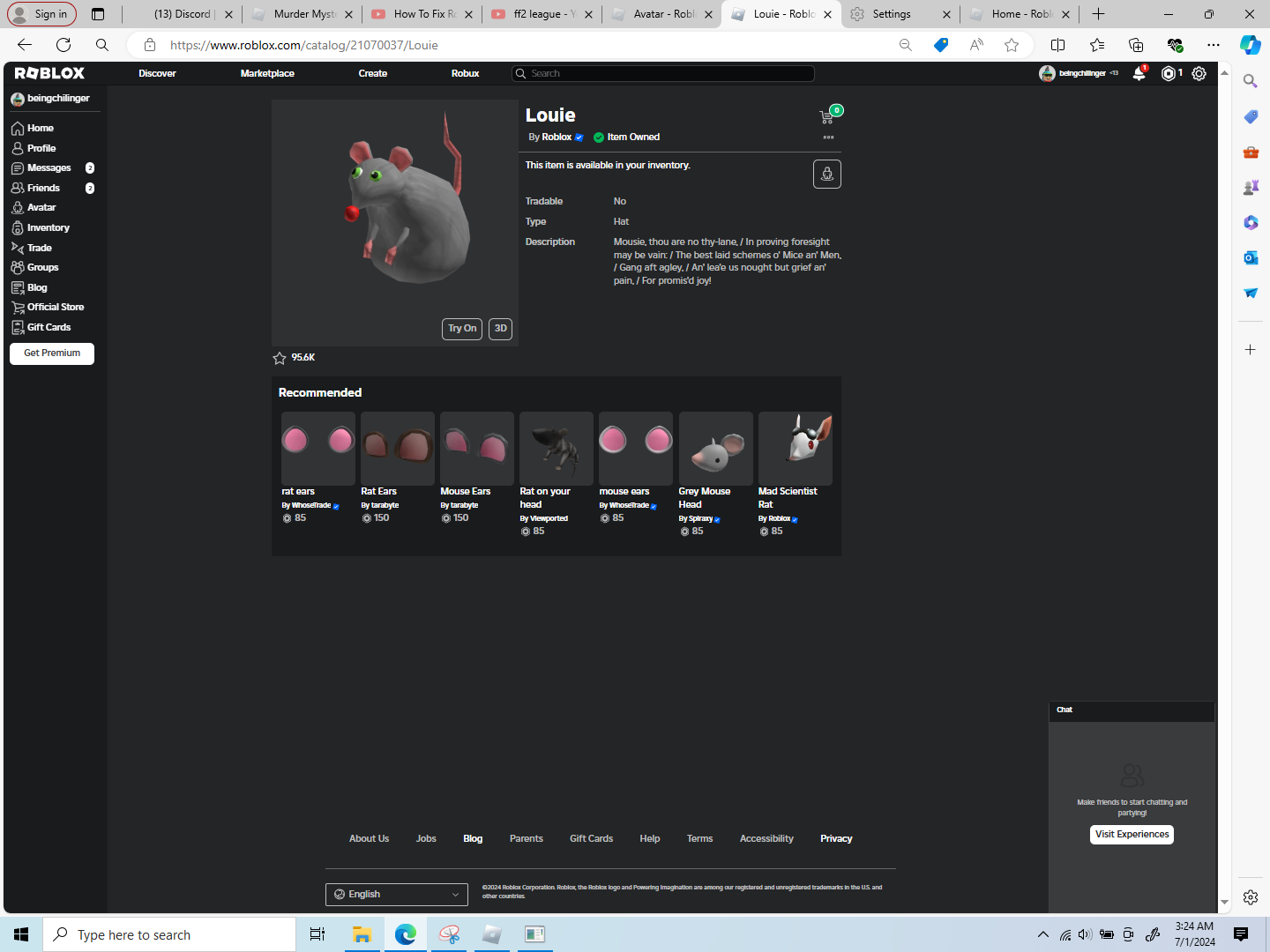Open the Roblox settings gear
The width and height of the screenshot is (1270, 952).
pos(1199,74)
